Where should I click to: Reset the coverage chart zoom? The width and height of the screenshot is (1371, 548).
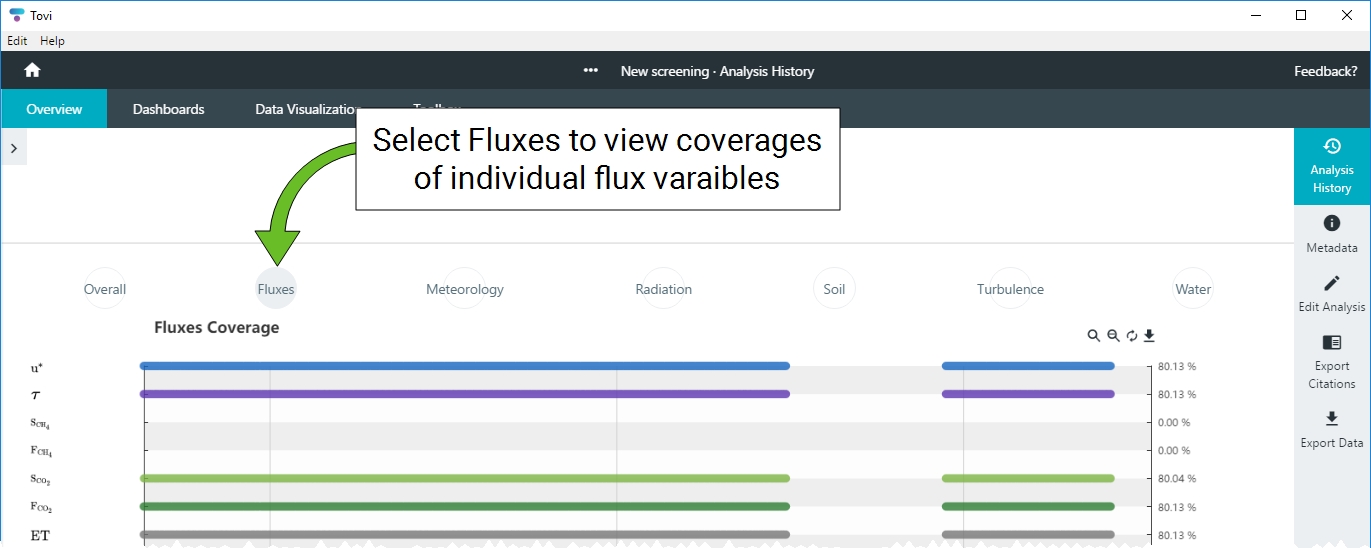[x=1132, y=336]
